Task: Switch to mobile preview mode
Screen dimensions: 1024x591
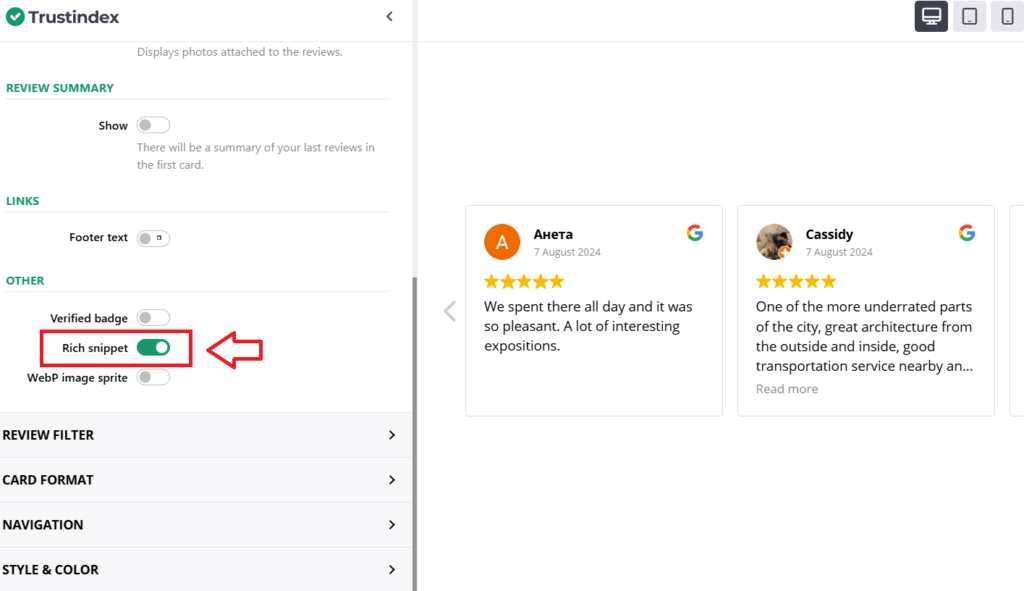Action: (x=1006, y=16)
